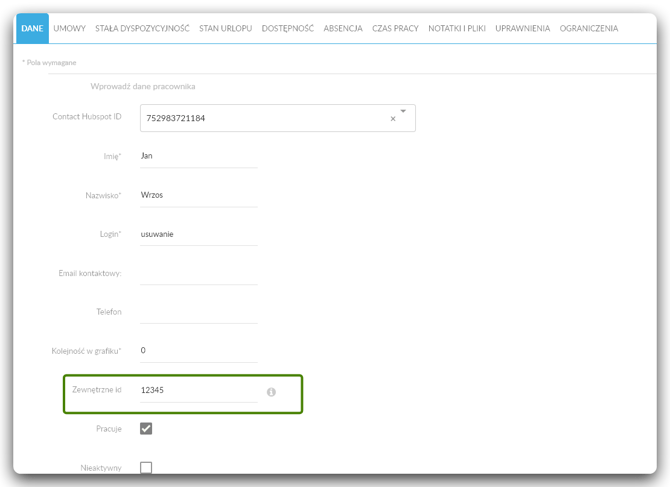Select the DOSTĘPNOŚĆ tab
Viewport: 670px width, 487px height.
point(288,28)
